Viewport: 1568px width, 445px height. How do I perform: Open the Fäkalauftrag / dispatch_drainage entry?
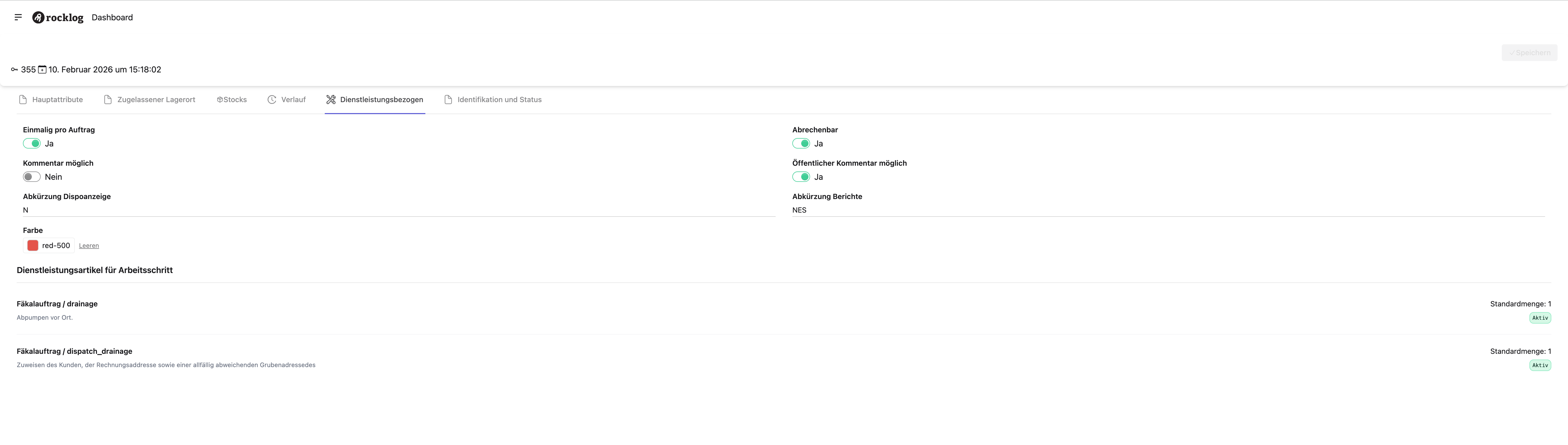click(x=74, y=351)
